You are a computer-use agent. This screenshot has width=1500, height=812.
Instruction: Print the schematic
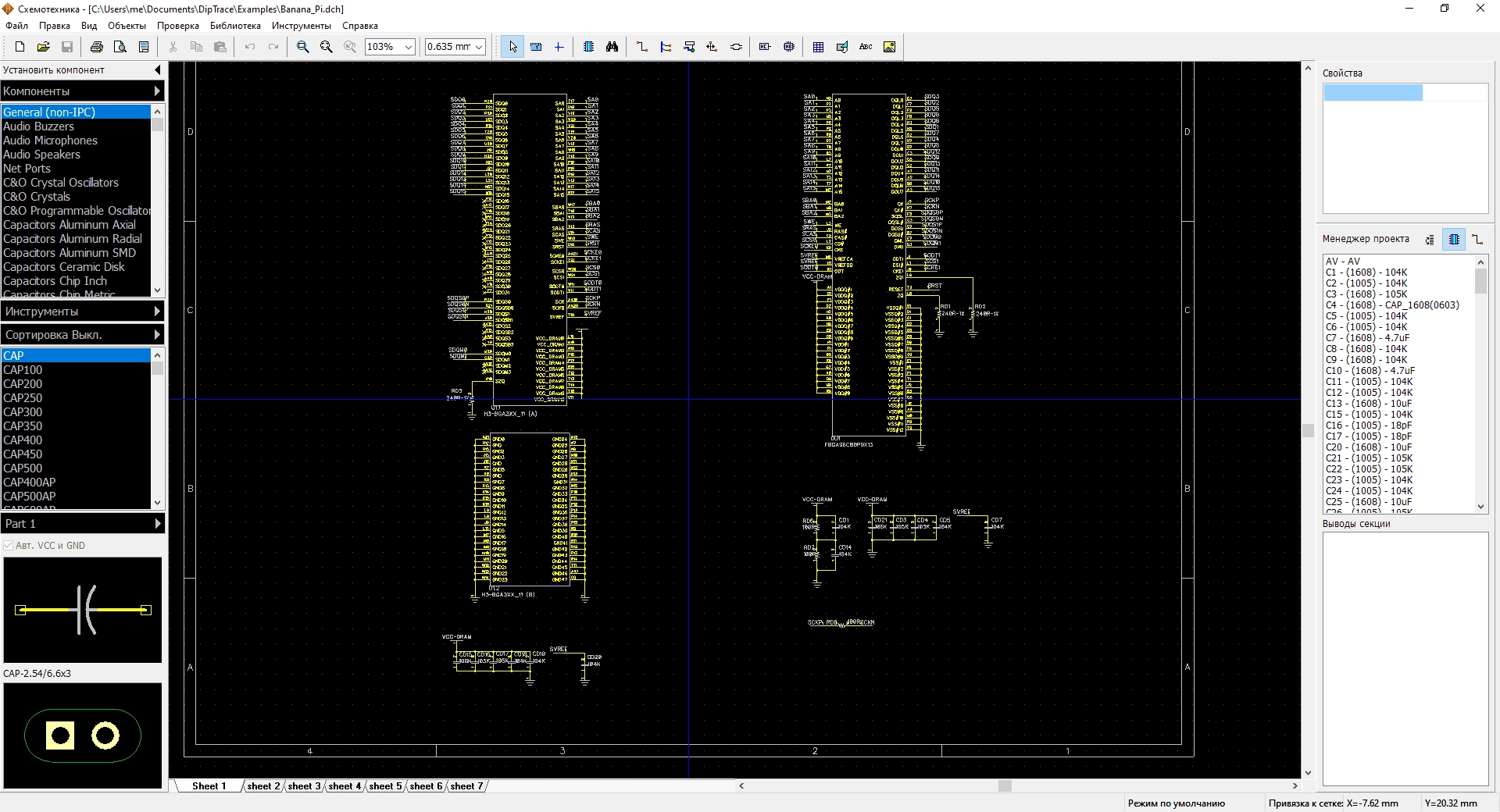[97, 47]
